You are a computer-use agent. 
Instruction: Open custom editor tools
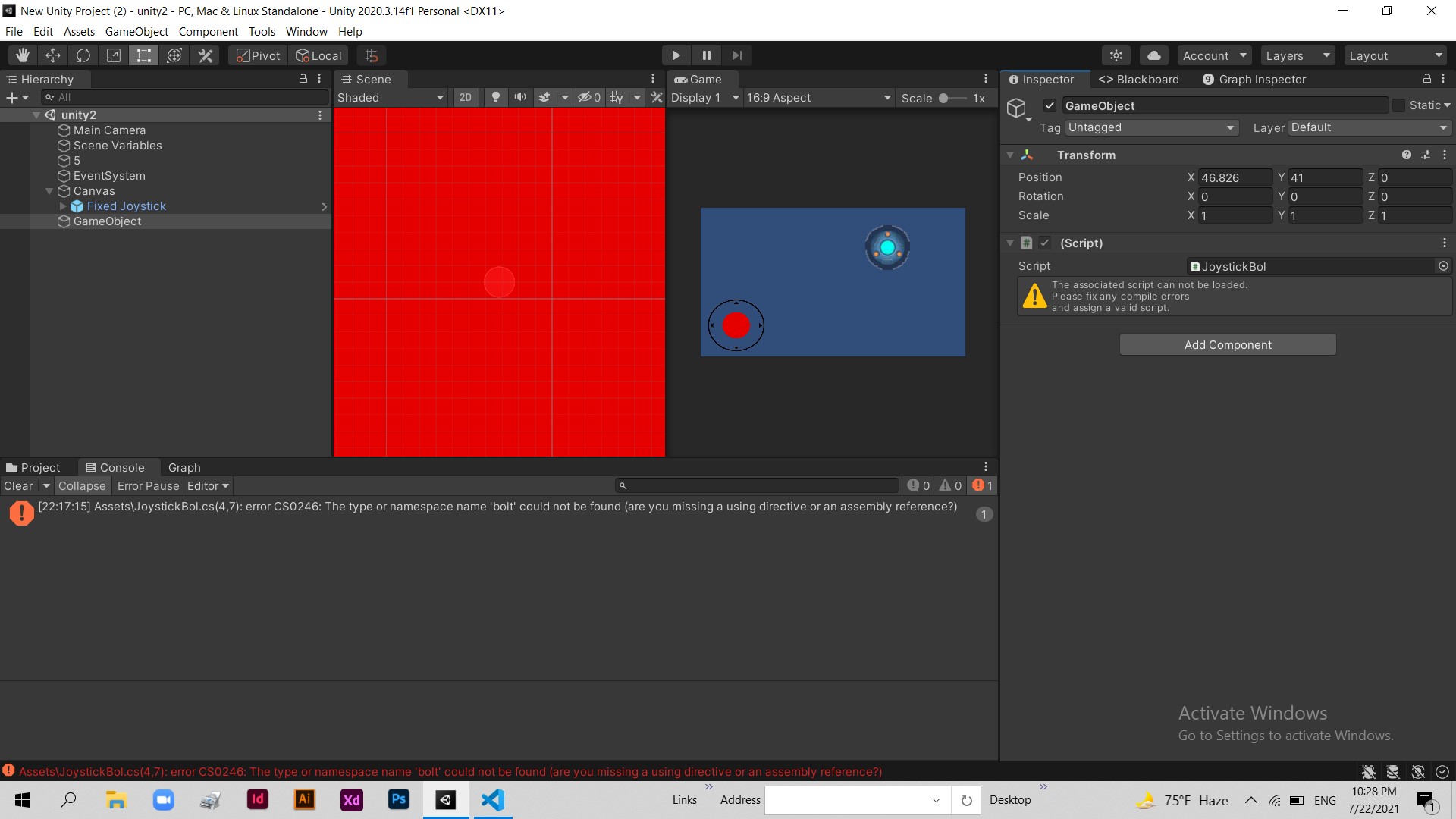206,55
